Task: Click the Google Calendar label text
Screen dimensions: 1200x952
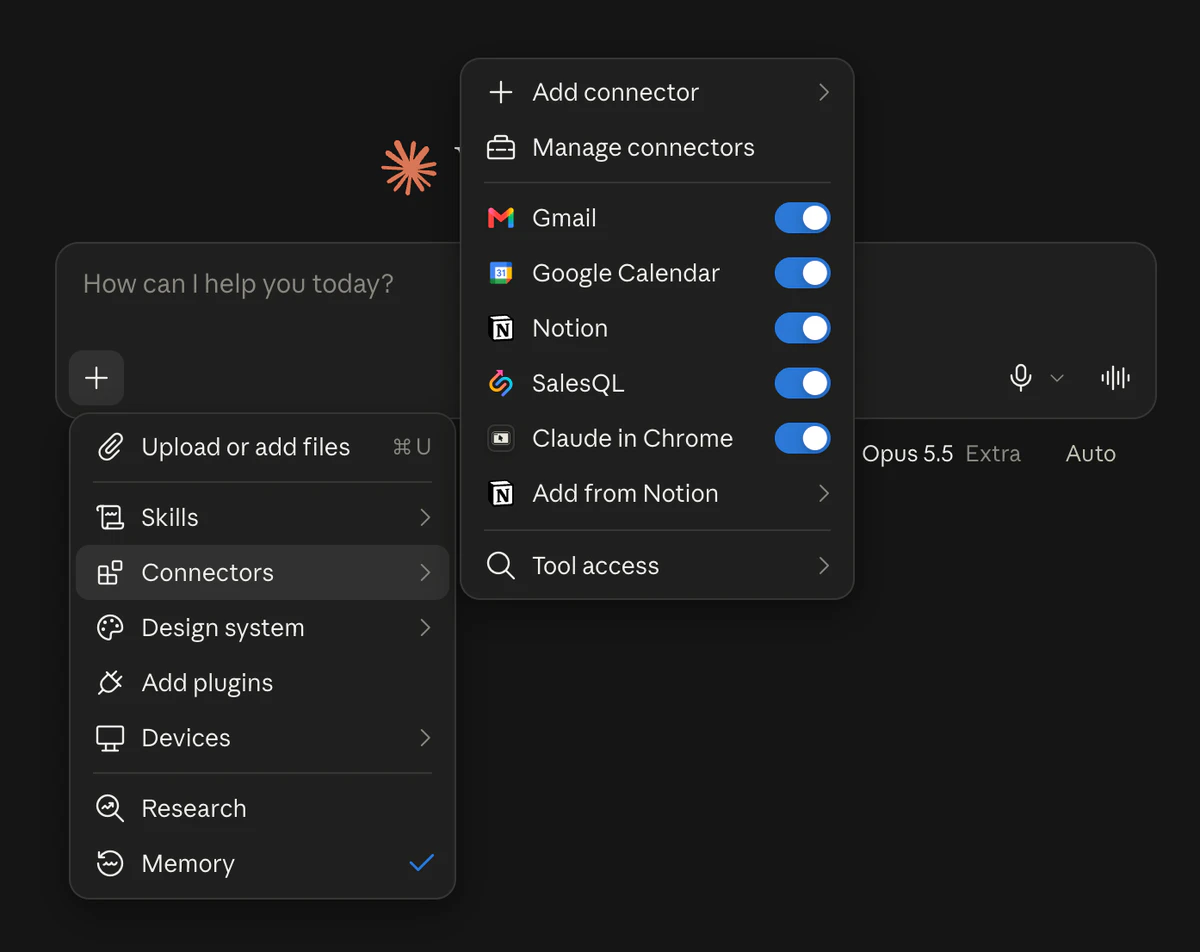Action: [x=626, y=273]
